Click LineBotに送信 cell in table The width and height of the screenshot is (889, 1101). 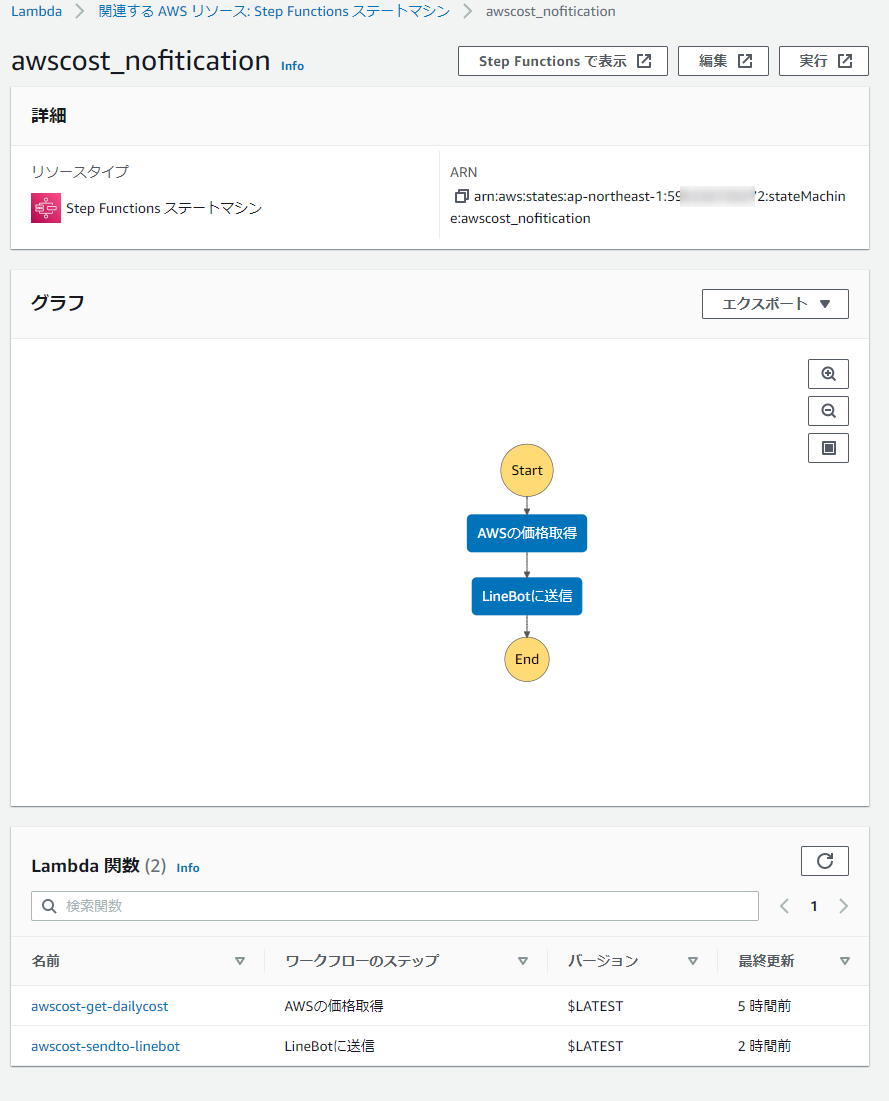329,1046
